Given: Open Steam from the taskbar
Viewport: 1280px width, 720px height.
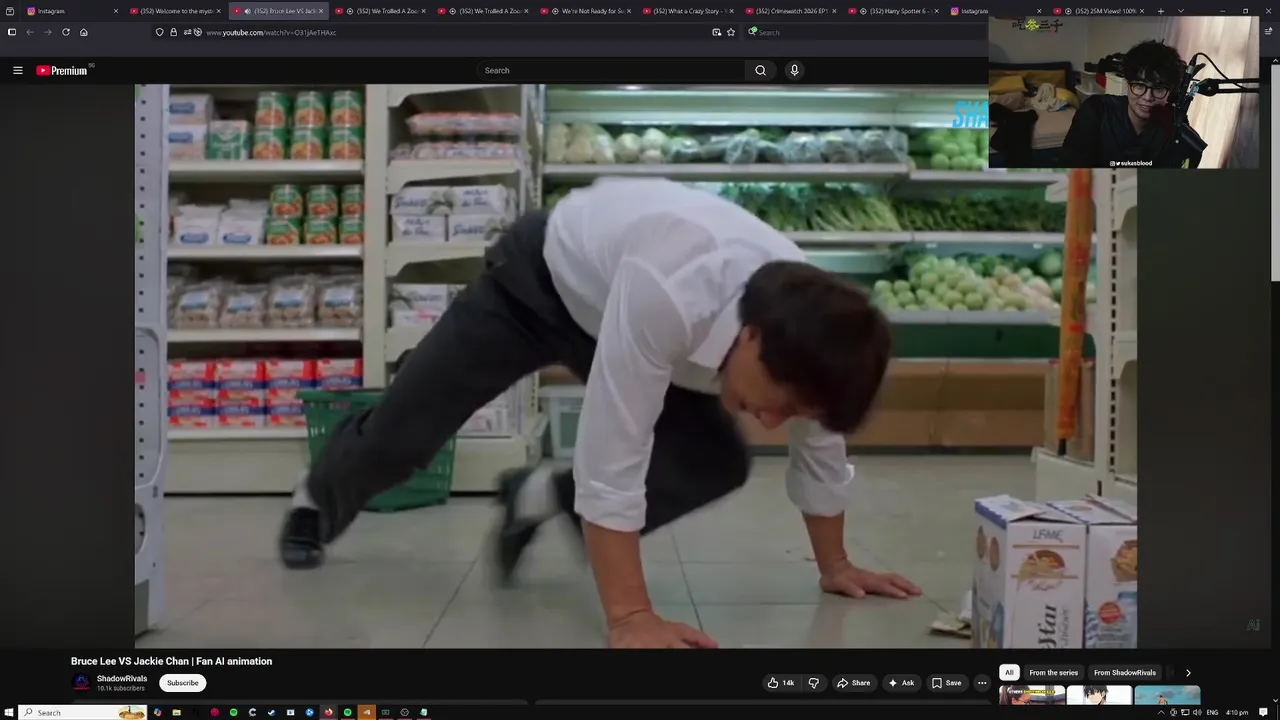Looking at the screenshot, I should click(x=271, y=712).
